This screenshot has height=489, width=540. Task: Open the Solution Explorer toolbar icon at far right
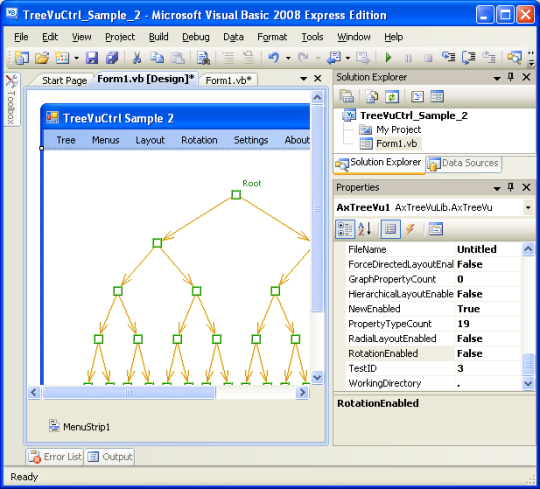point(514,58)
